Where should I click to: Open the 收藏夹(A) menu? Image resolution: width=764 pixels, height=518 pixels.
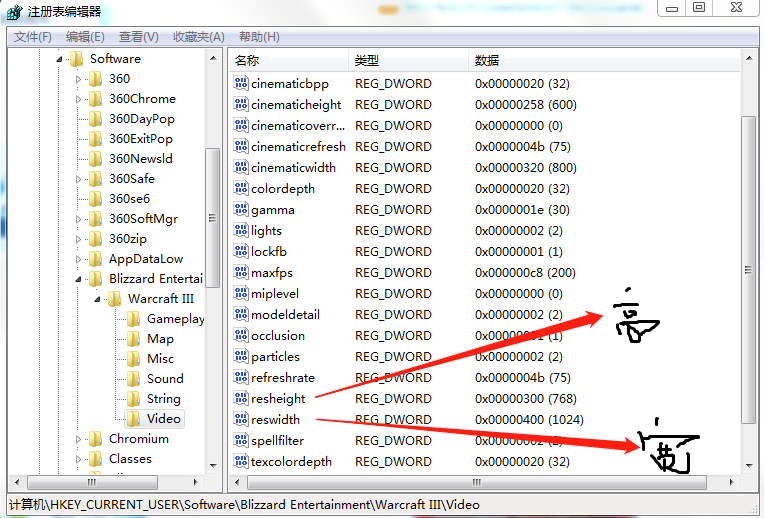coord(199,37)
